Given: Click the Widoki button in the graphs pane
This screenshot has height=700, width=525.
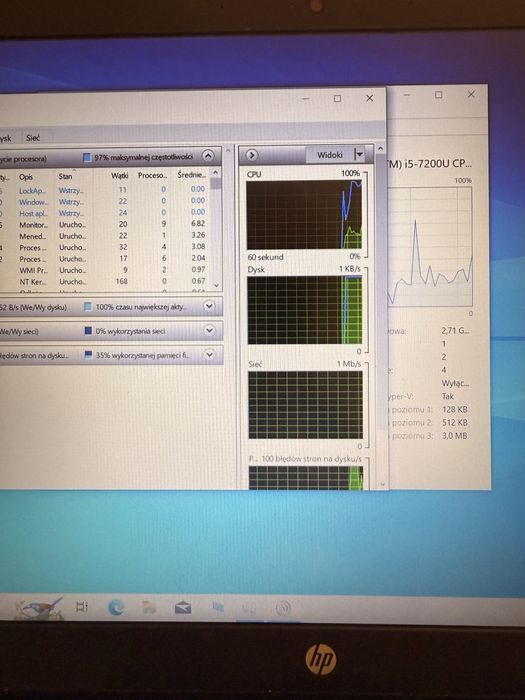Looking at the screenshot, I should click(329, 155).
